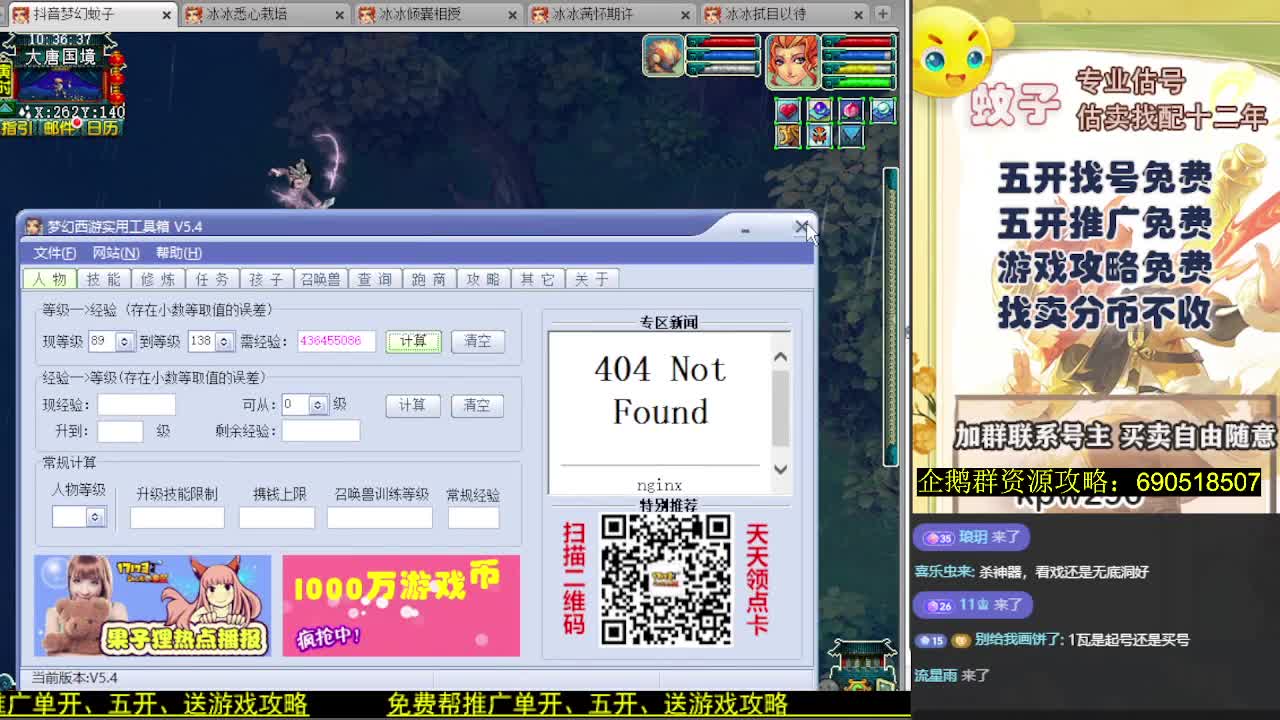The image size is (1280, 720).
Task: Close the 冰冰拭目以待 tab
Action: [x=859, y=15]
